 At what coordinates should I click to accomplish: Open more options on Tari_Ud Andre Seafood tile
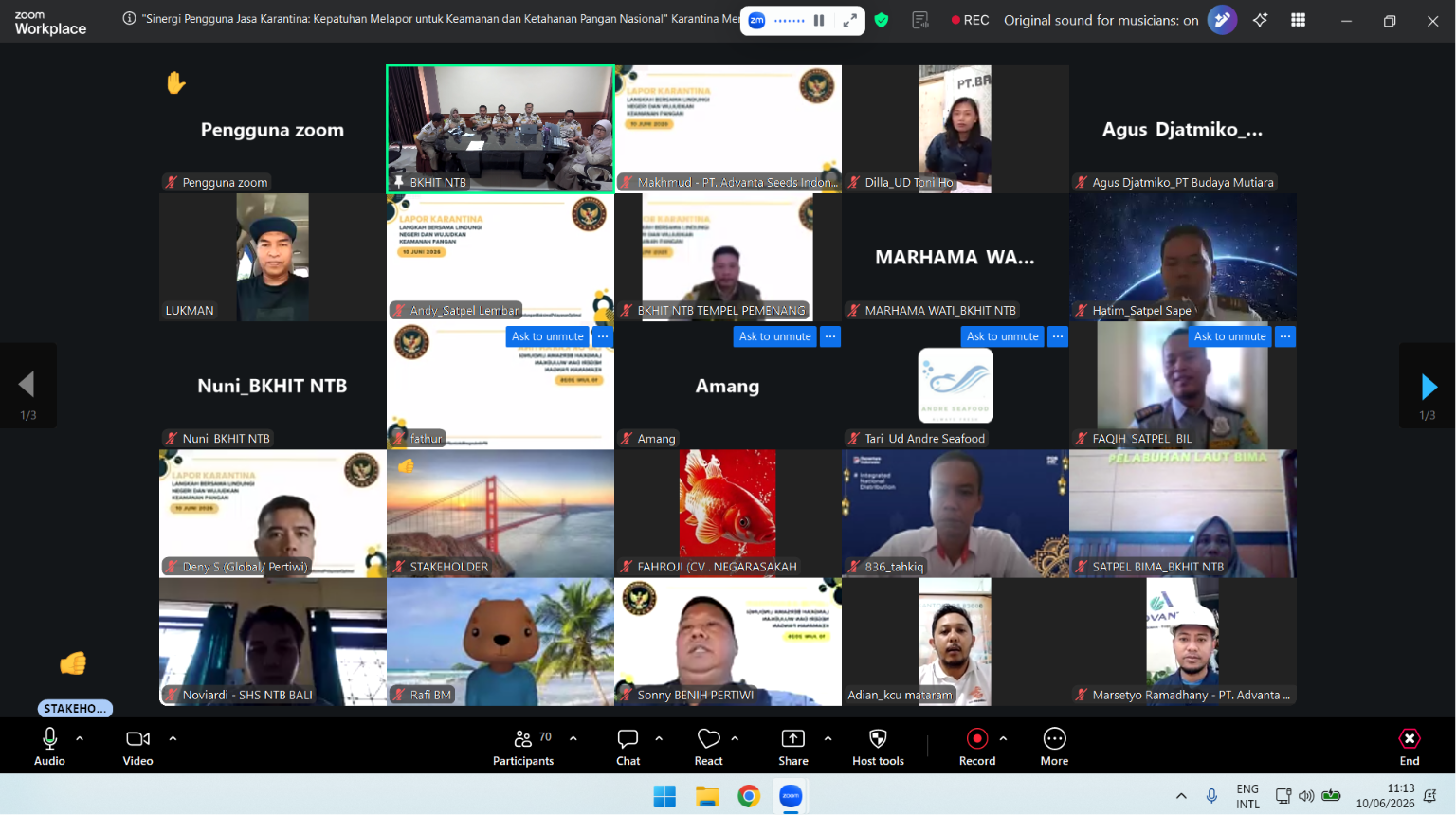tap(1058, 336)
